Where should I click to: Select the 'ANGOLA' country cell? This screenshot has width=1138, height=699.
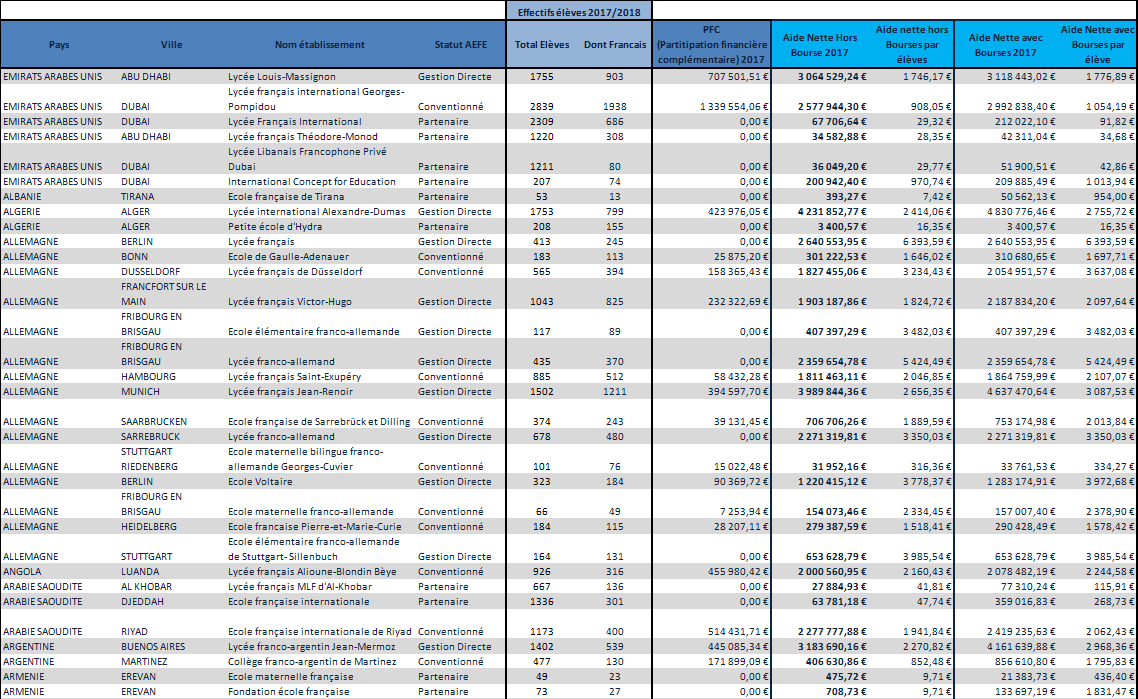pyautogui.click(x=25, y=572)
